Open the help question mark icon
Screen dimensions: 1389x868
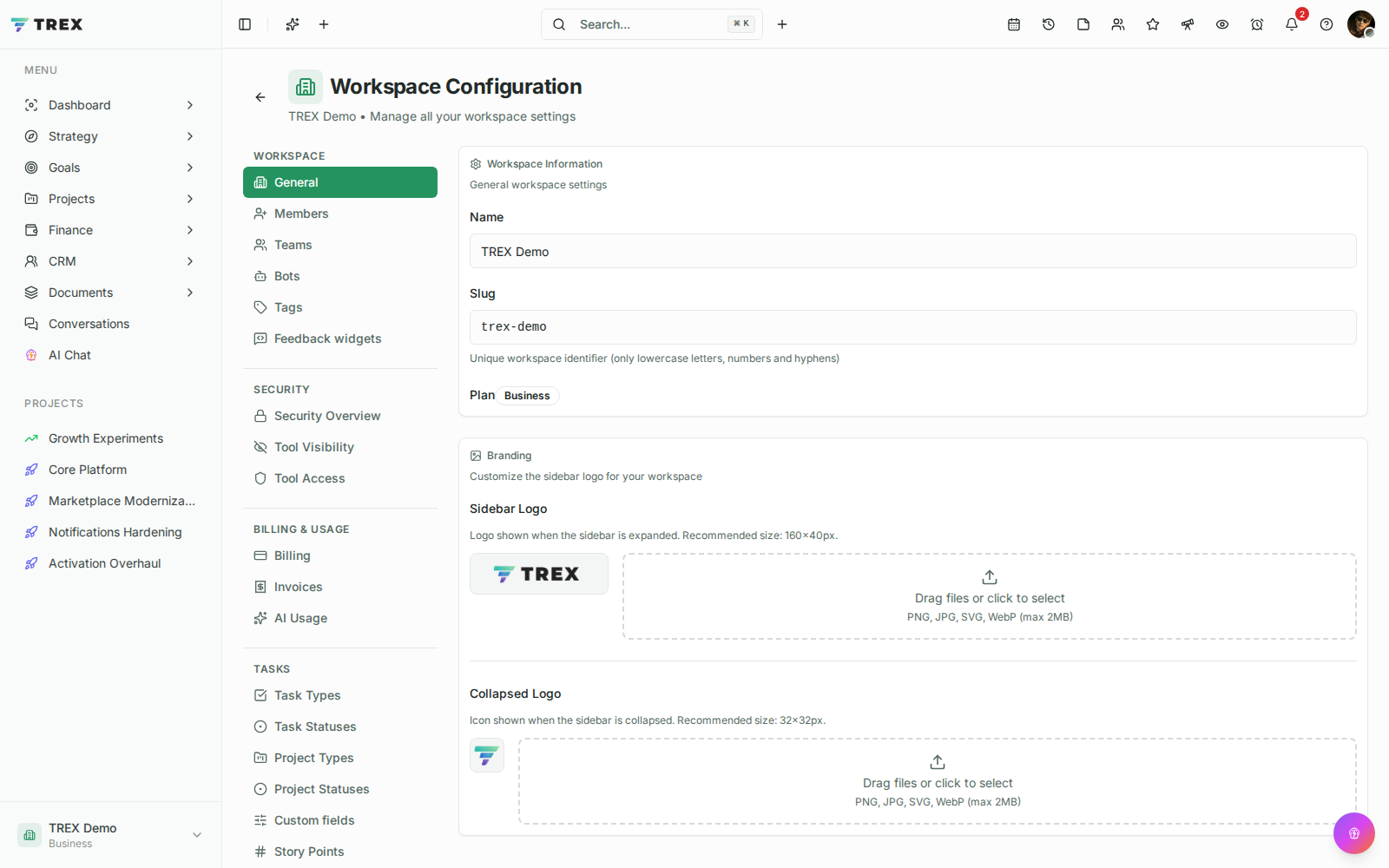(x=1326, y=24)
